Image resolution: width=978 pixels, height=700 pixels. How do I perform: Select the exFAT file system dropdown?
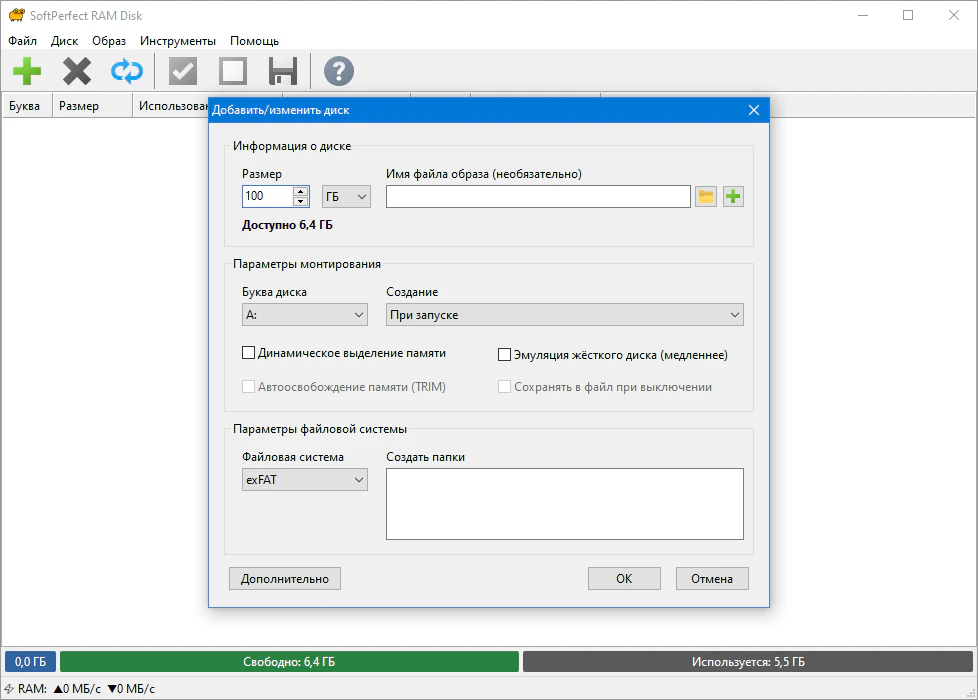(x=305, y=480)
